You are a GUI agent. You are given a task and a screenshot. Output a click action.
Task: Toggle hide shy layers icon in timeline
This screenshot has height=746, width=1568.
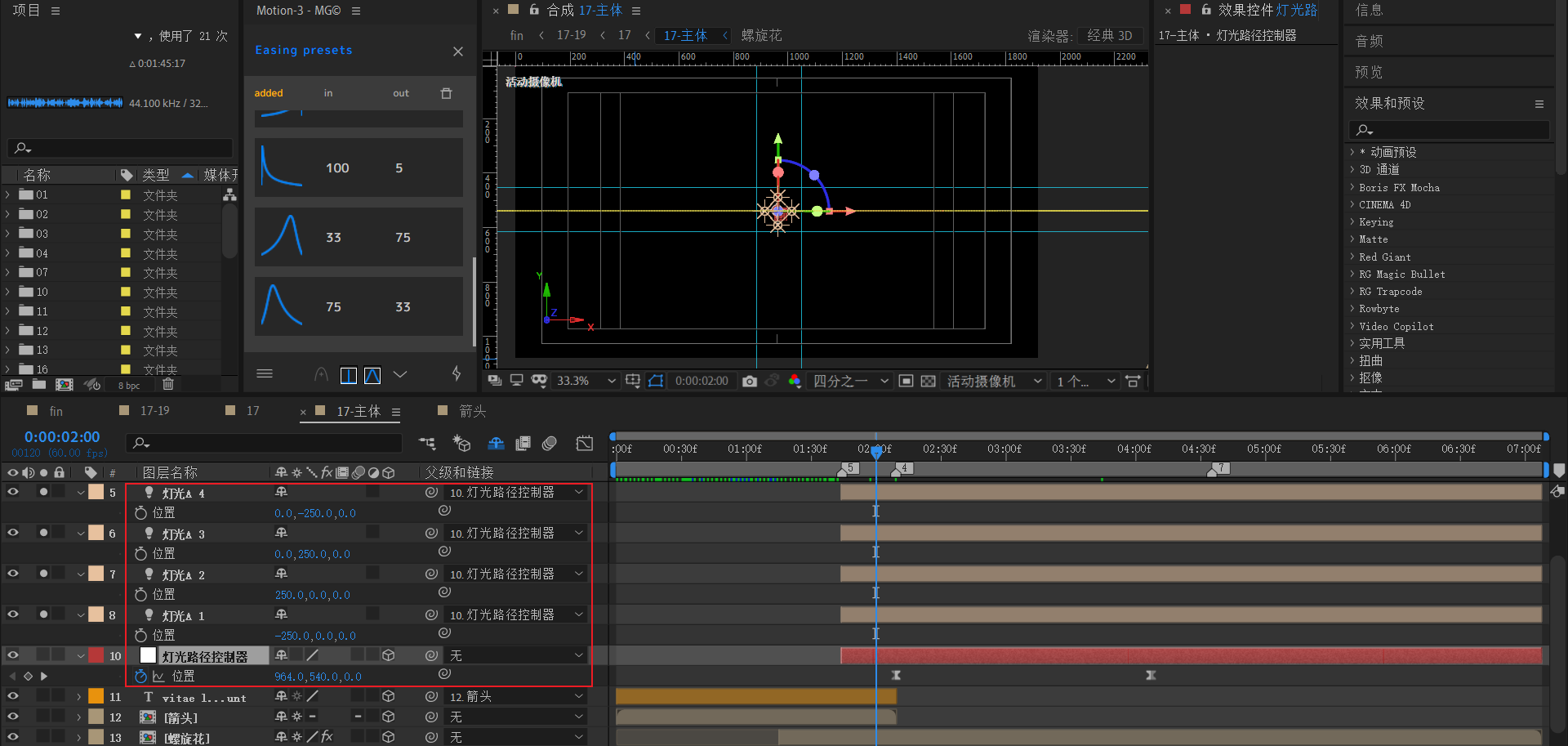(x=496, y=443)
